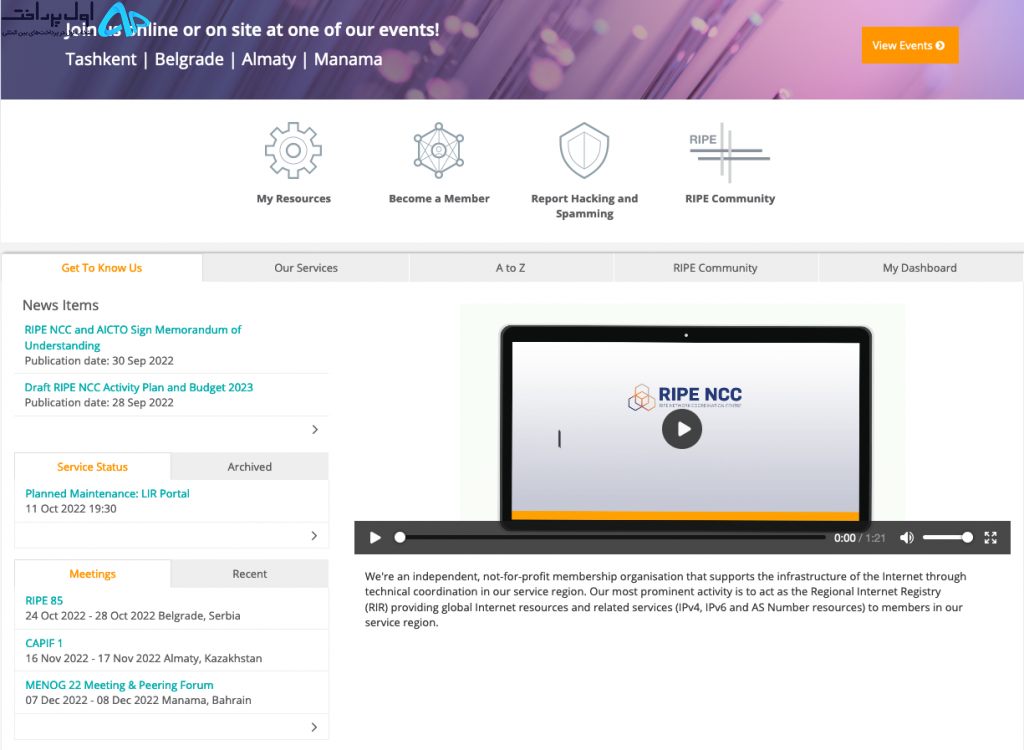1024x750 pixels.
Task: Switch to My Dashboard tab
Action: (920, 268)
